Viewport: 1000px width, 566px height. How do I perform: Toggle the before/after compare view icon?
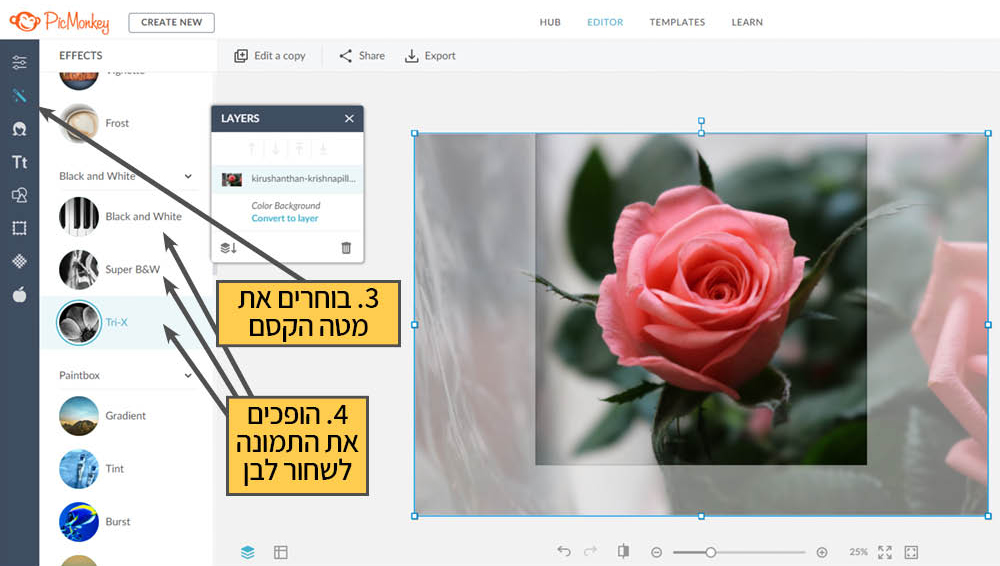624,552
